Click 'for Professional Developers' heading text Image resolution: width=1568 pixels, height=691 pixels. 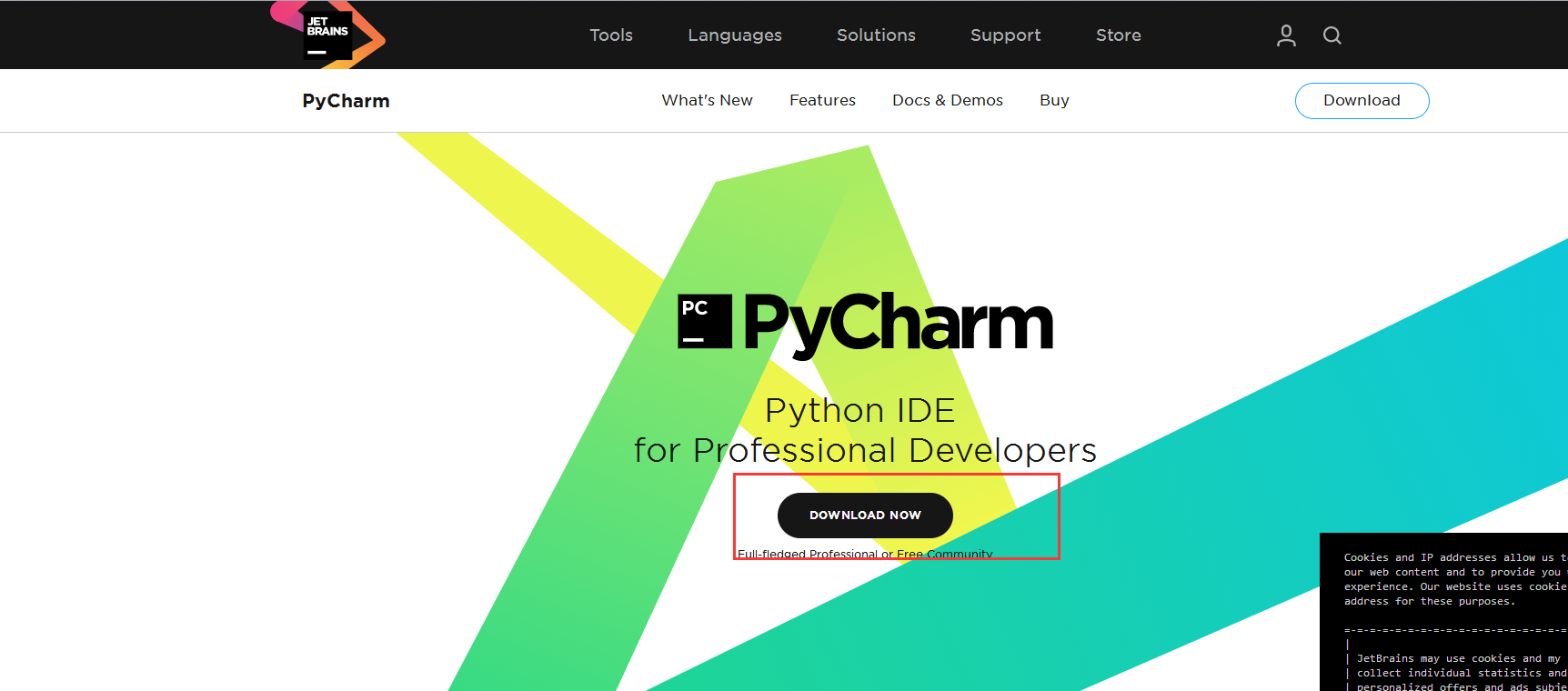(x=865, y=451)
